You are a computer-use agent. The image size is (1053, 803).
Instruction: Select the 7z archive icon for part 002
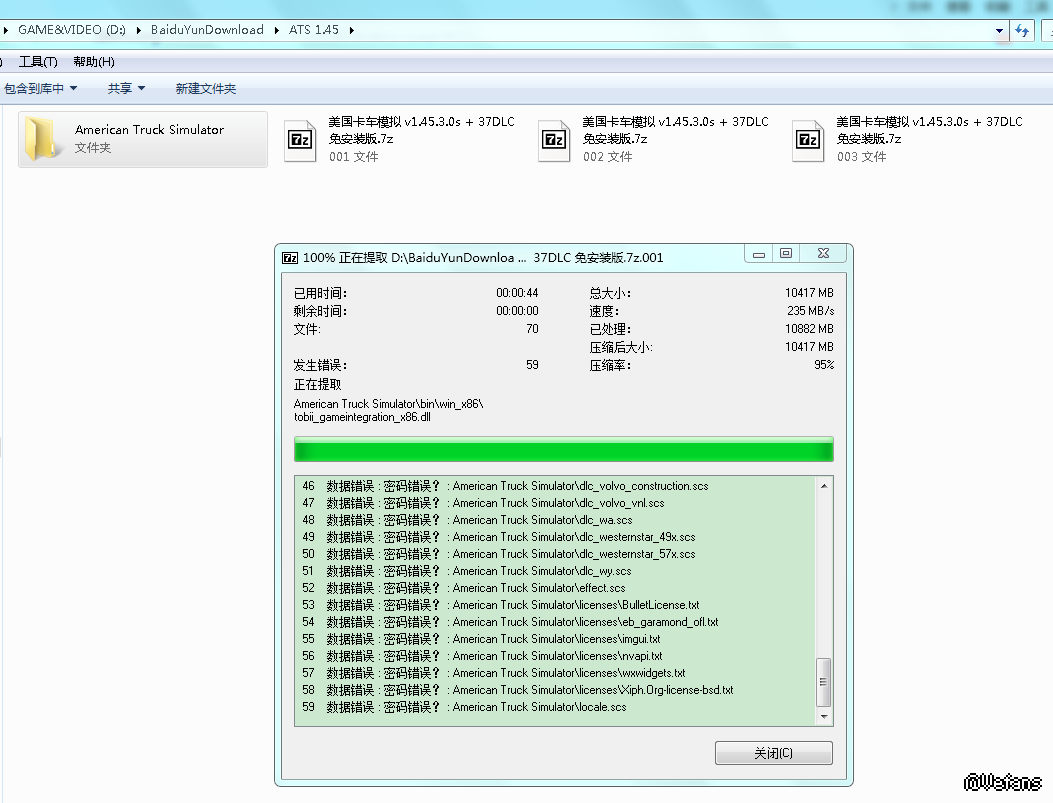[x=553, y=140]
